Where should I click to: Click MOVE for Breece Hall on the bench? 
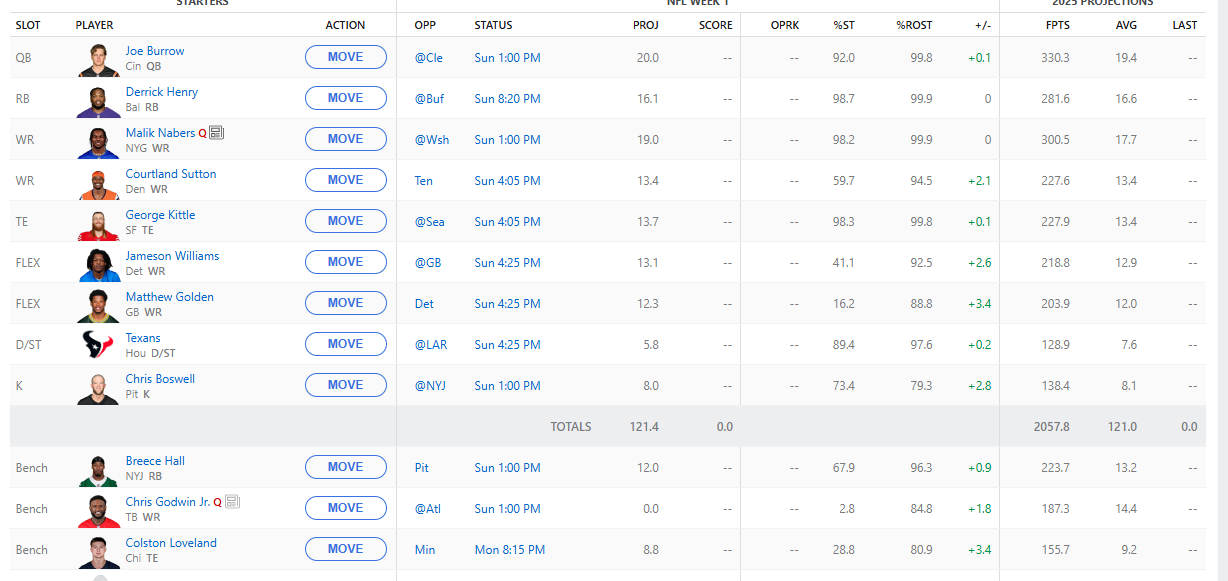tap(346, 467)
